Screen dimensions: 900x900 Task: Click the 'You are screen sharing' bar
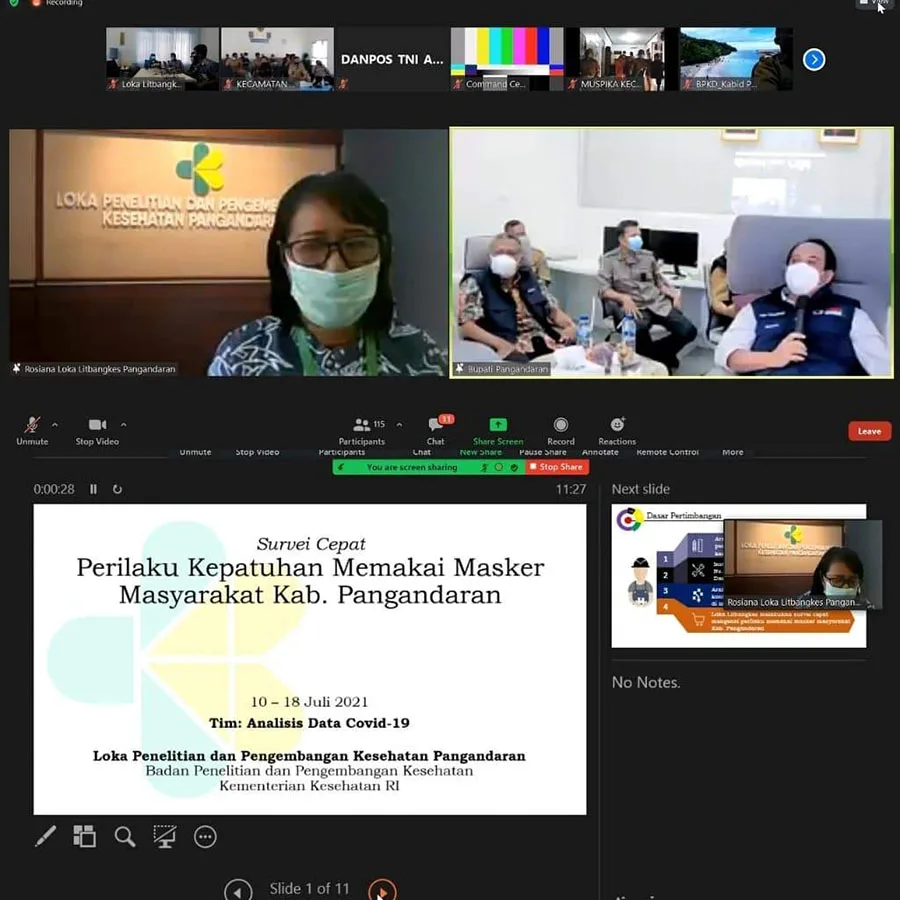[429, 467]
